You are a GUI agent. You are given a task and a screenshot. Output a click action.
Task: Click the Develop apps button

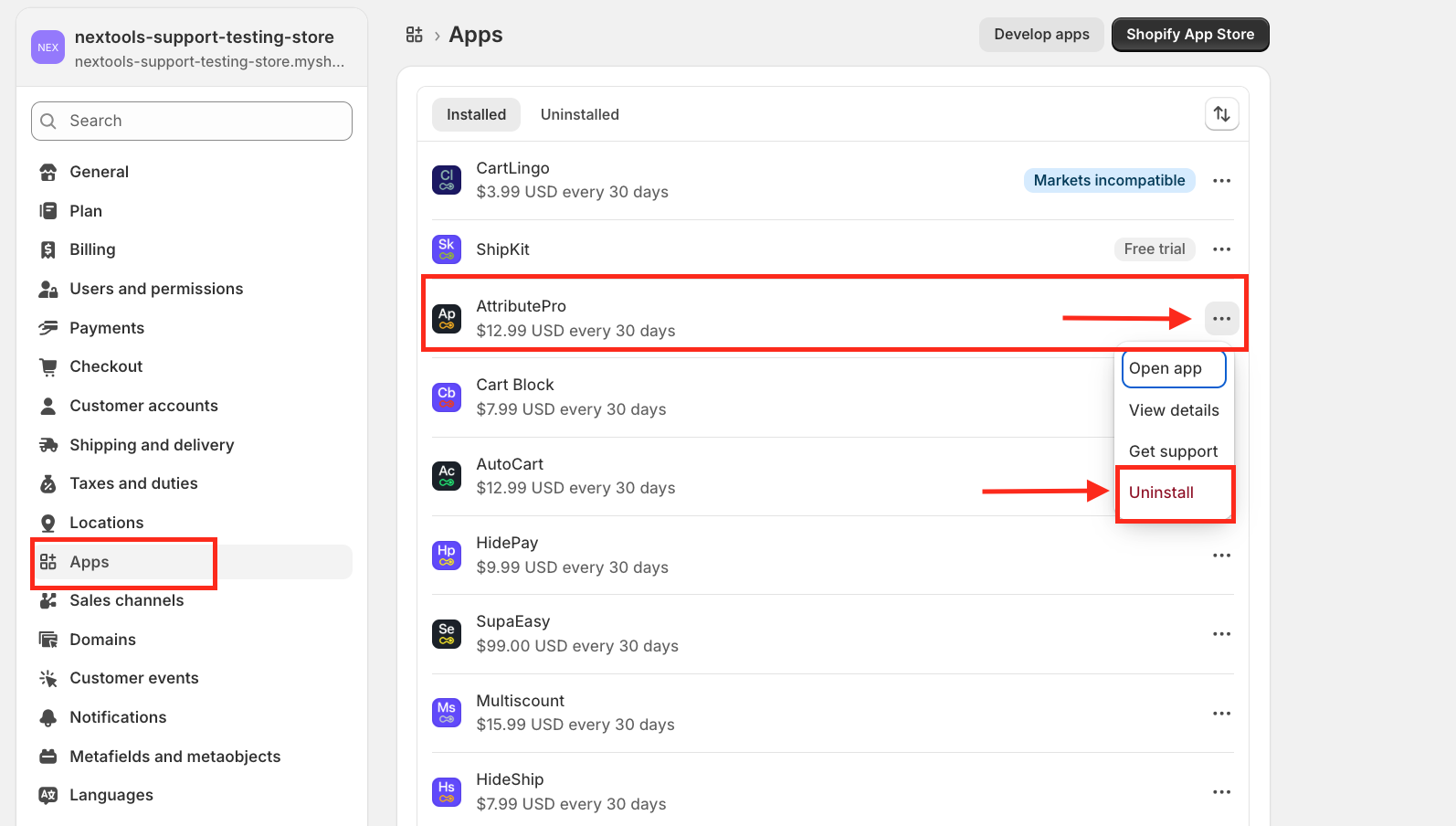(1041, 35)
